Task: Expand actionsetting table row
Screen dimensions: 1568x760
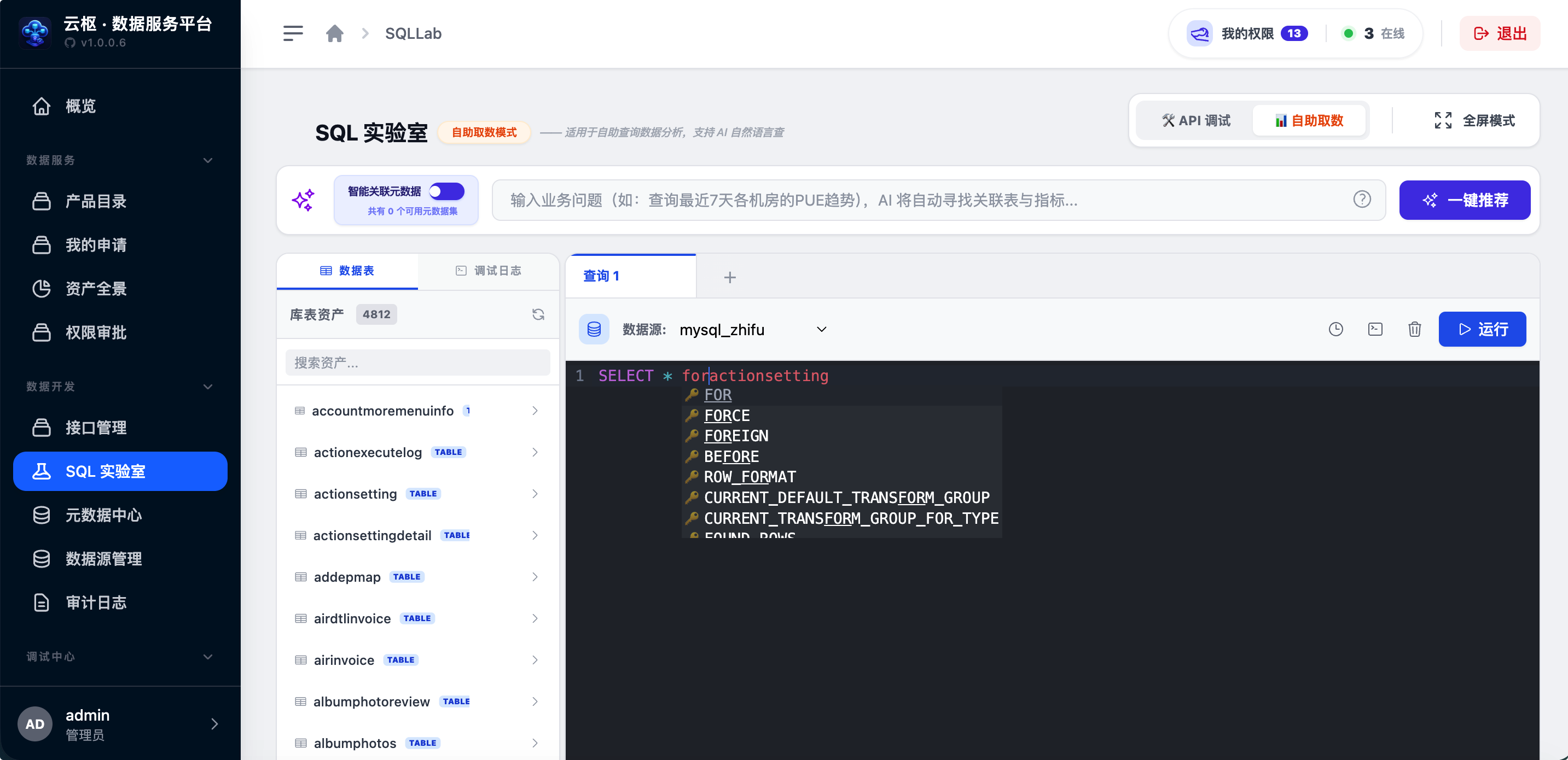Action: (535, 494)
